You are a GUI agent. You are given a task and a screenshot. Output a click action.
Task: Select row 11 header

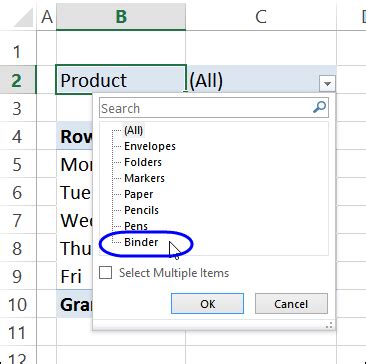[x=17, y=332]
